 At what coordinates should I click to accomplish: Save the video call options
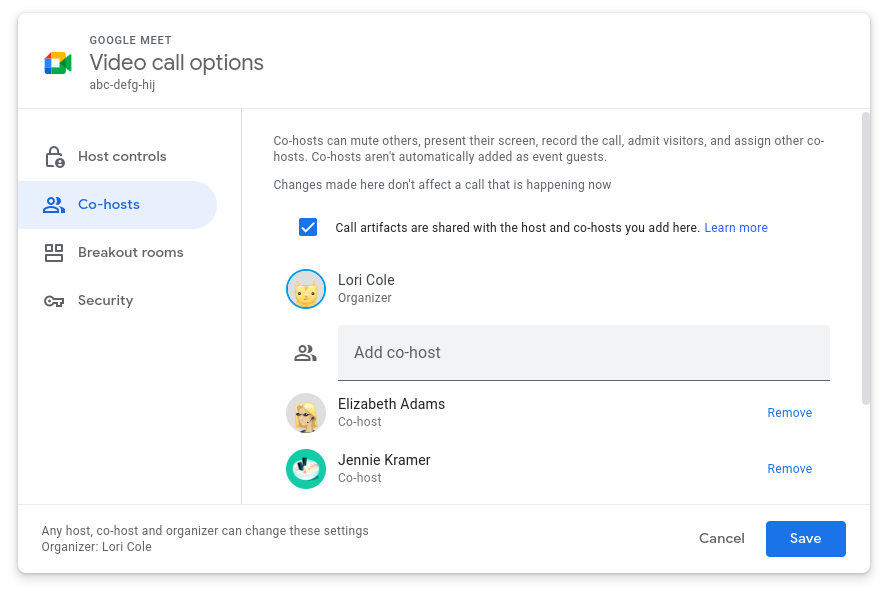(x=805, y=539)
